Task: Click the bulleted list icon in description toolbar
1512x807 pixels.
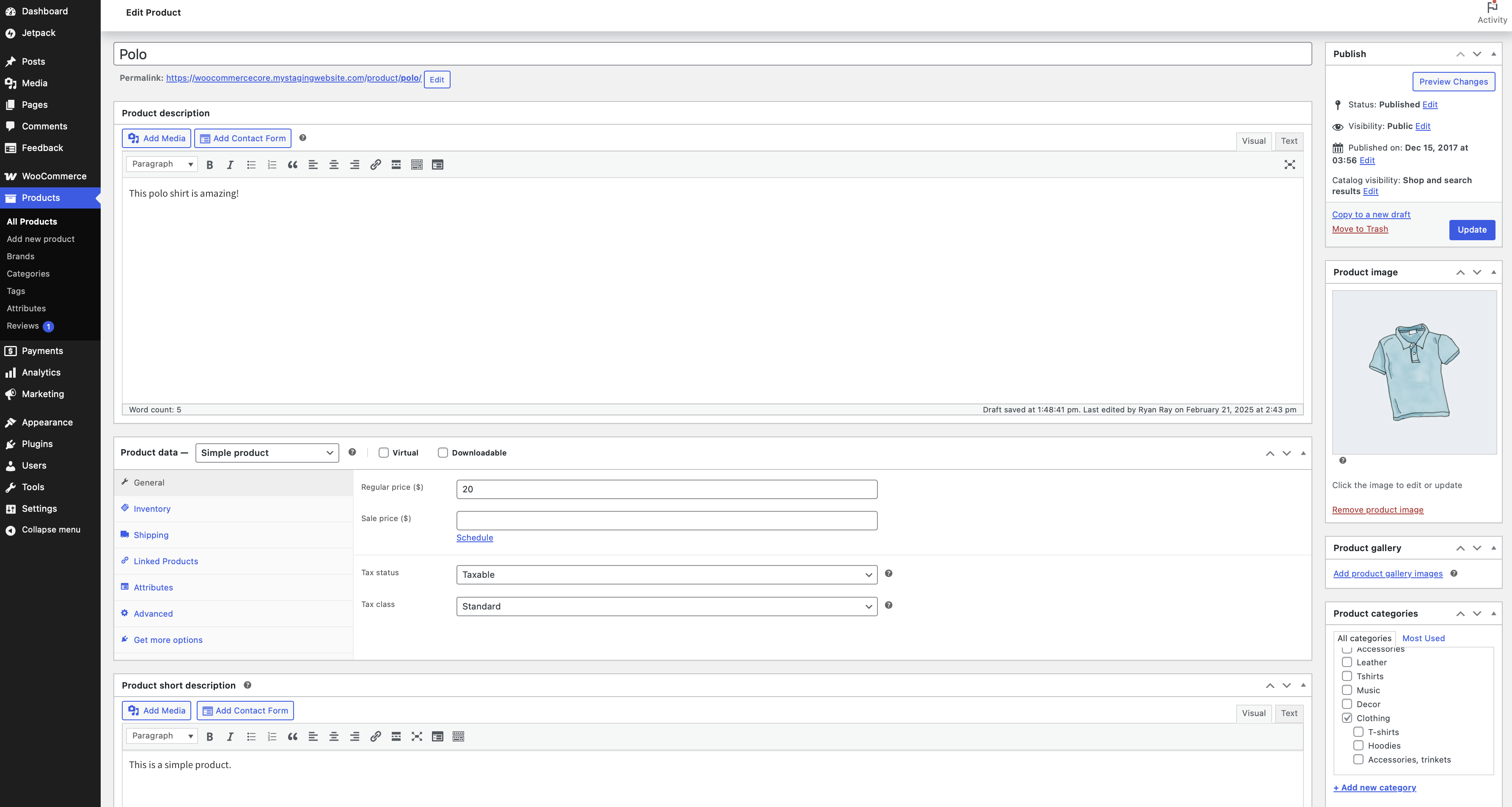Action: point(251,165)
